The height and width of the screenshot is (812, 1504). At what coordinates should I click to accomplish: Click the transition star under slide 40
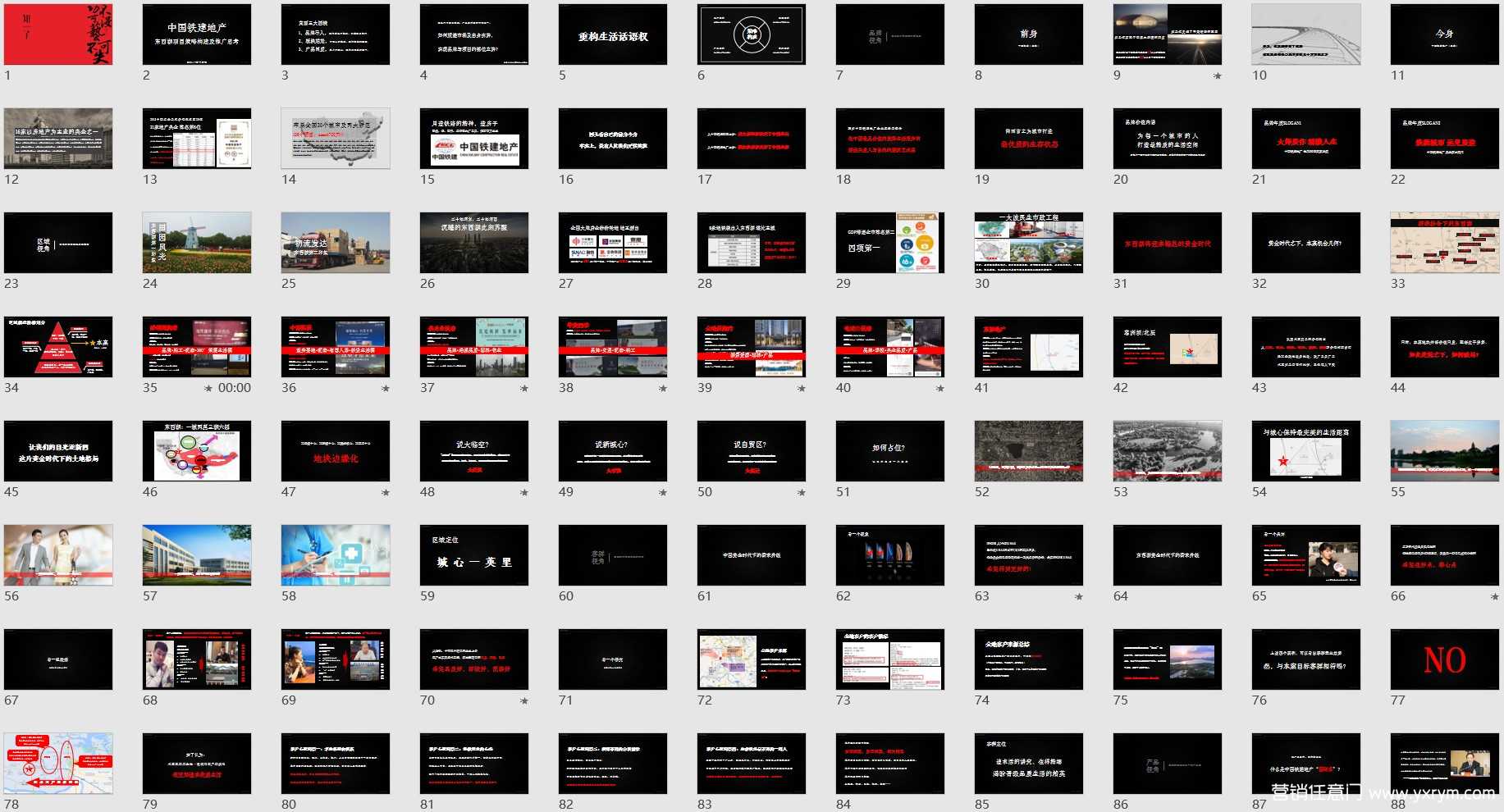(x=940, y=388)
